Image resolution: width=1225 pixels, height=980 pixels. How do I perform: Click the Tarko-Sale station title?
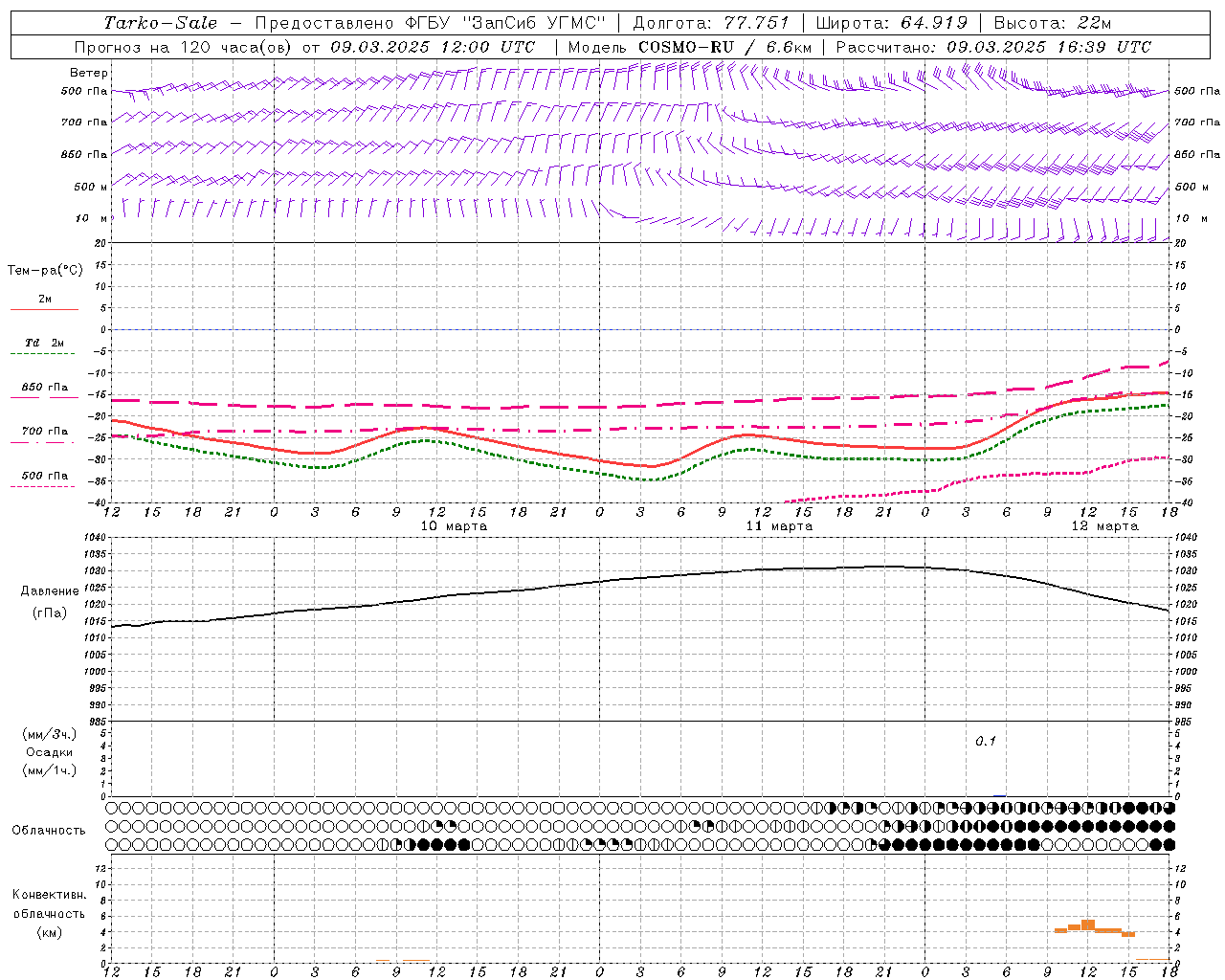pyautogui.click(x=160, y=23)
